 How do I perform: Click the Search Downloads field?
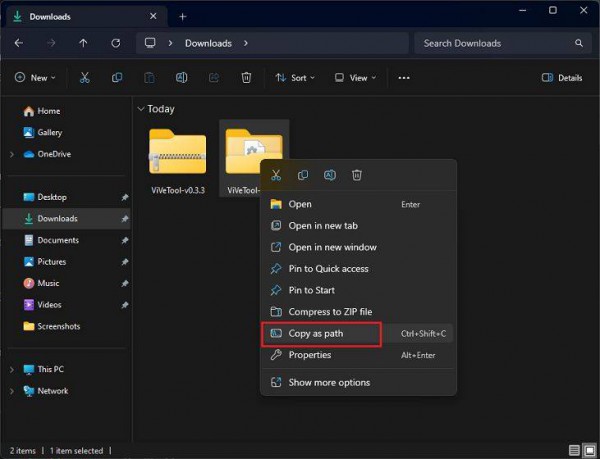(495, 43)
